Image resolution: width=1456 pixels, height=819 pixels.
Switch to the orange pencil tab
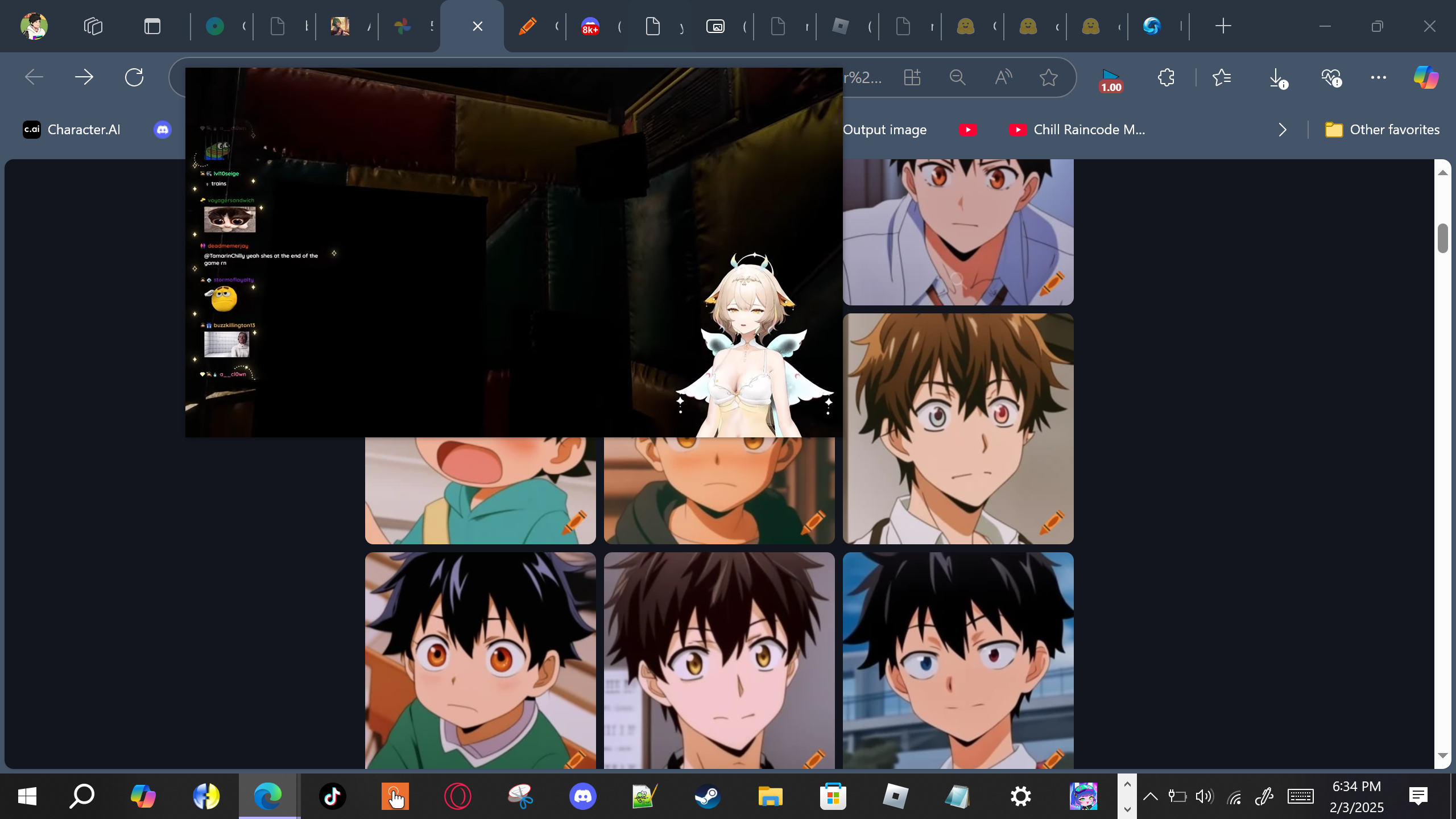point(528,26)
